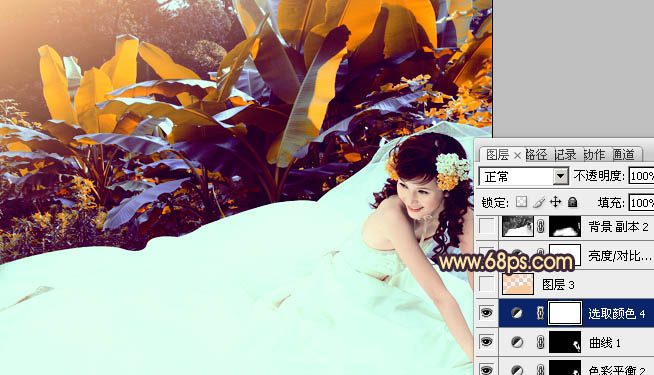Click the 曲线 1 adjustment icon
Image resolution: width=654 pixels, height=375 pixels.
coord(517,342)
